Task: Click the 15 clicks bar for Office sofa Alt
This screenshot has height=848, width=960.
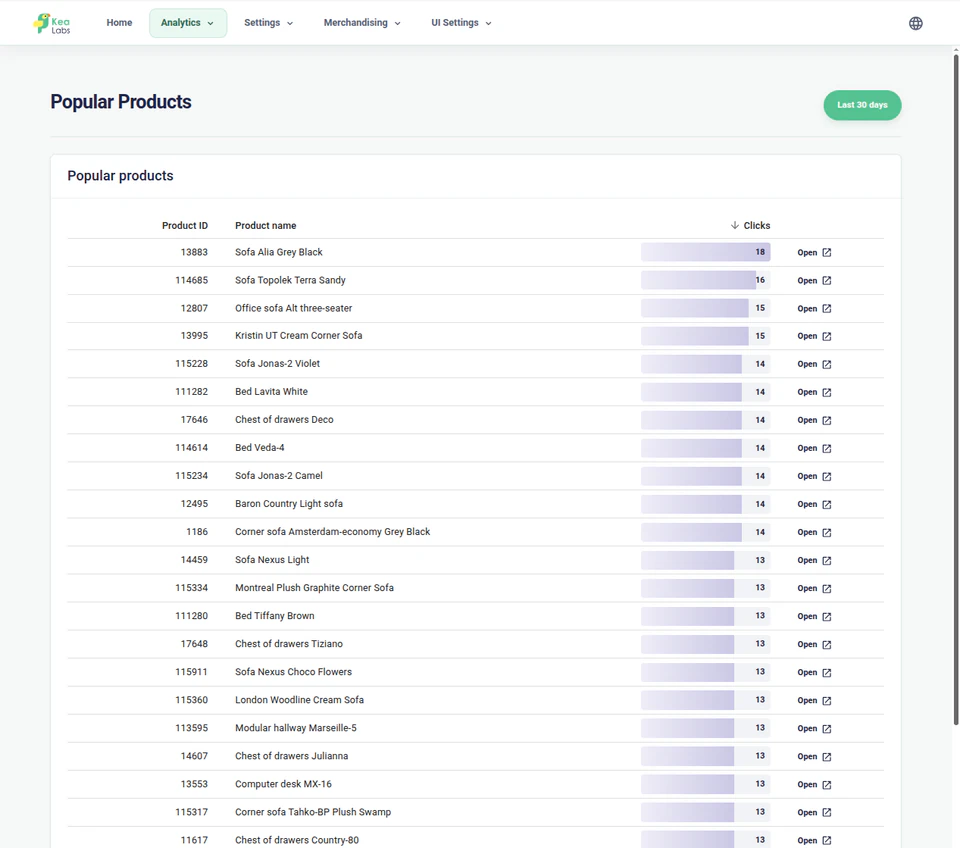Action: (705, 308)
